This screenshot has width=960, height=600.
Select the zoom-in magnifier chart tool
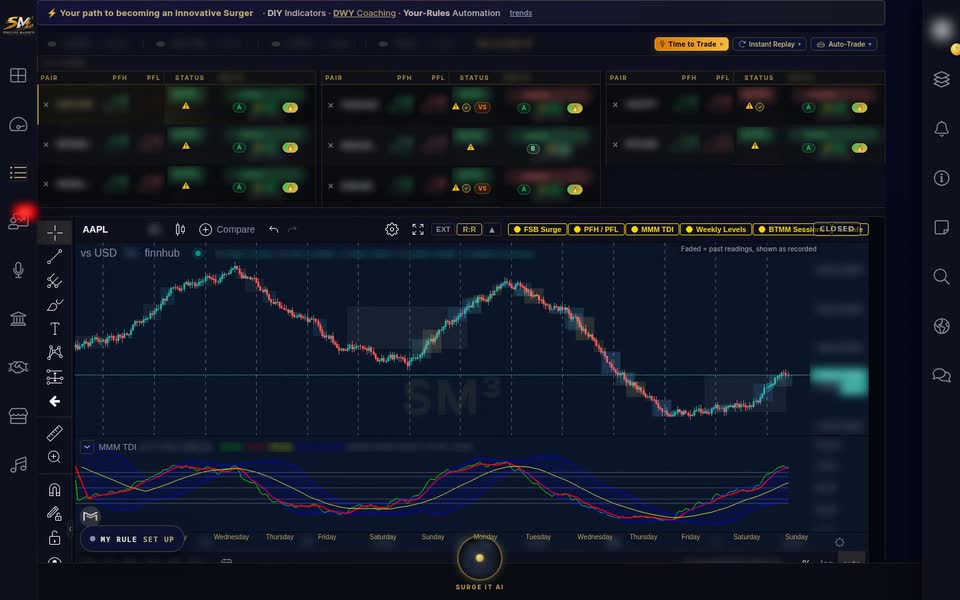(x=54, y=457)
